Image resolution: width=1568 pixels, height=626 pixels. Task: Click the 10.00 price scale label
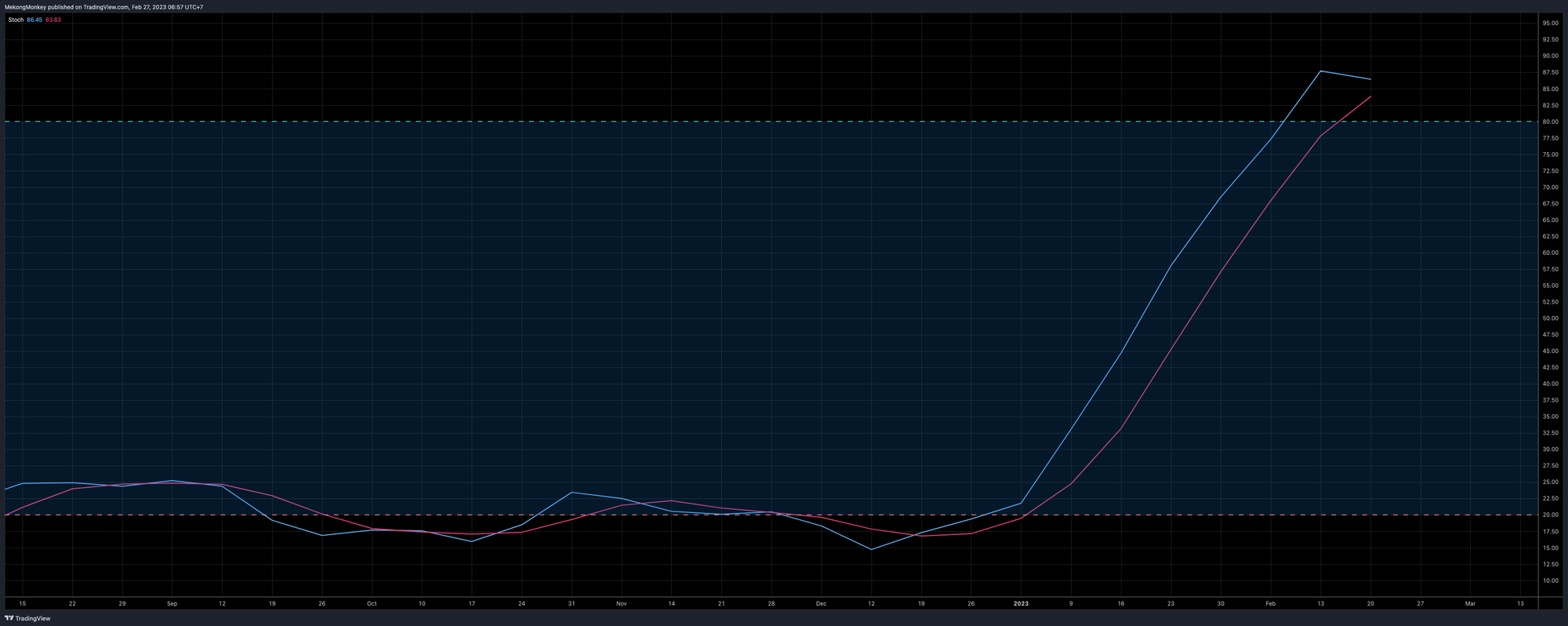coord(1550,581)
